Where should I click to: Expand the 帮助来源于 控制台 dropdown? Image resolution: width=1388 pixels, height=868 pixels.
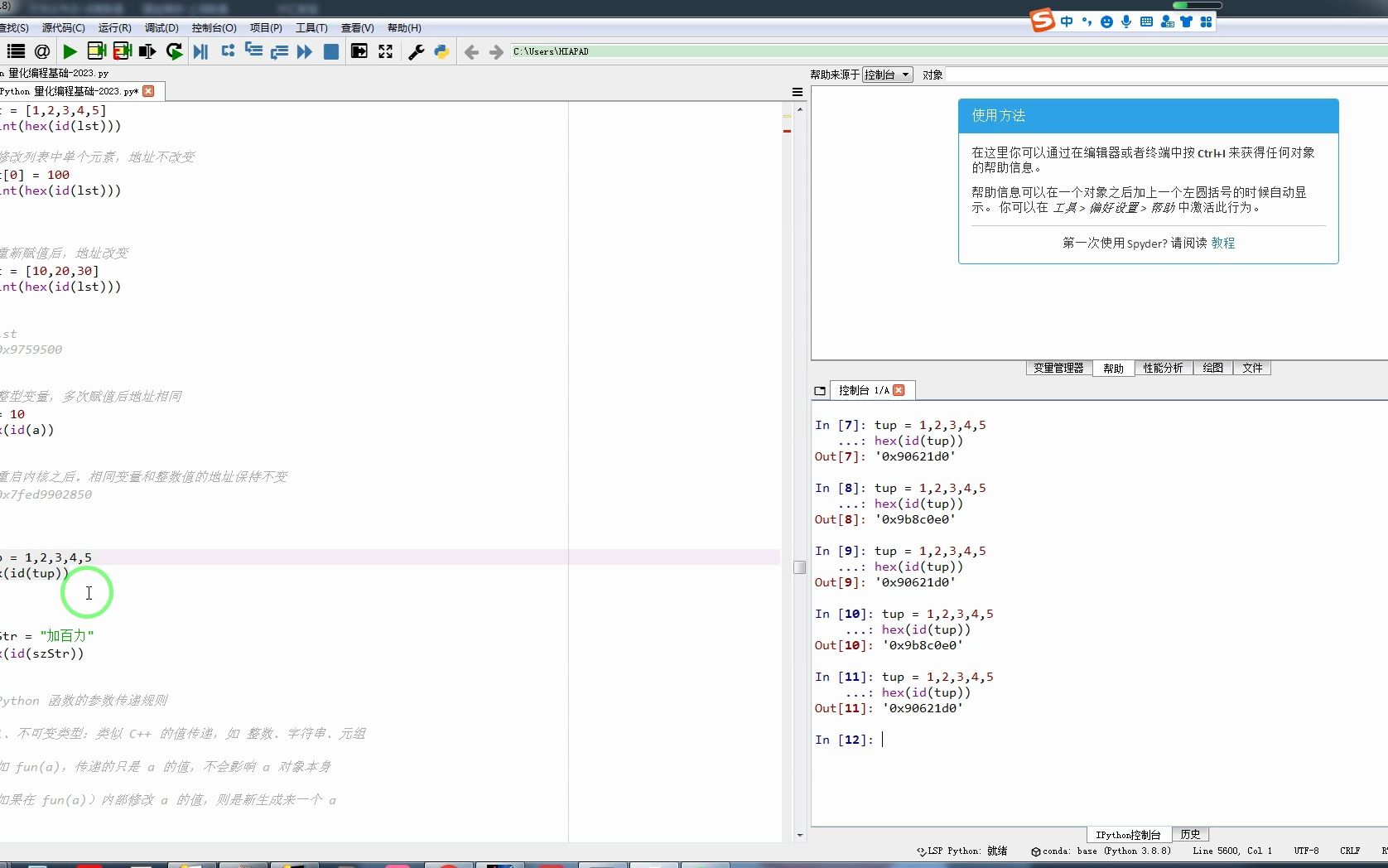887,75
